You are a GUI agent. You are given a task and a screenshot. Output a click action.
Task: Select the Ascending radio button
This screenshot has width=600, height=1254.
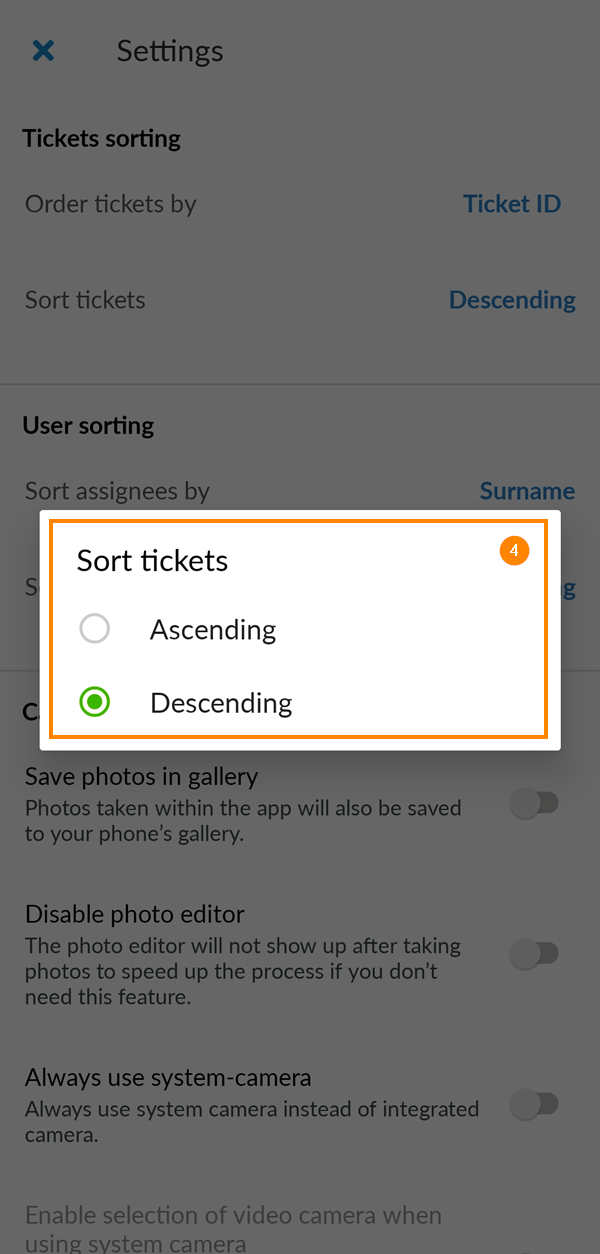(95, 628)
